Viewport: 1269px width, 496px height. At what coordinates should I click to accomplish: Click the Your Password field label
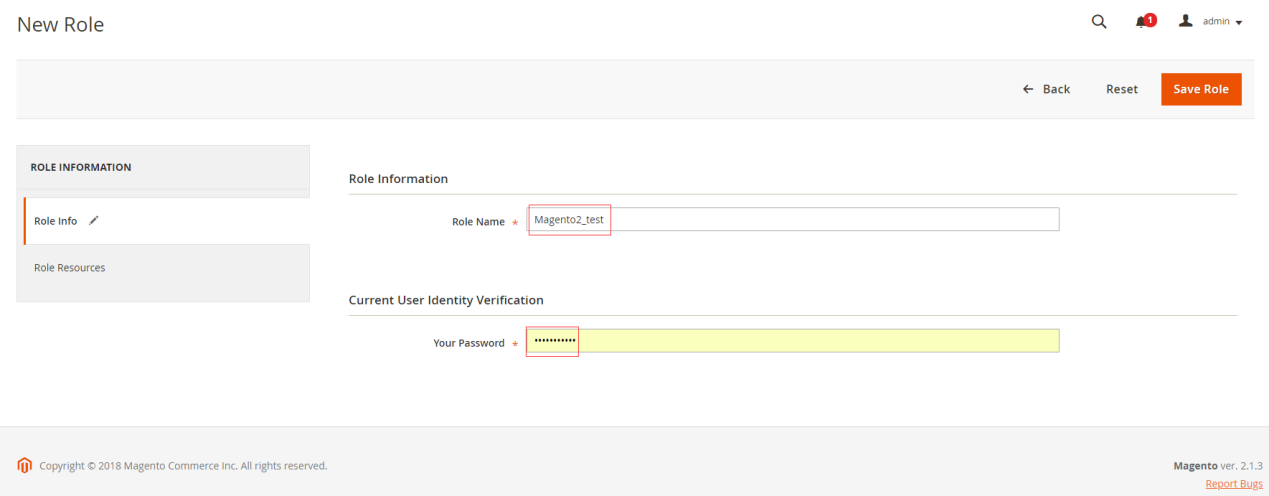tap(468, 343)
